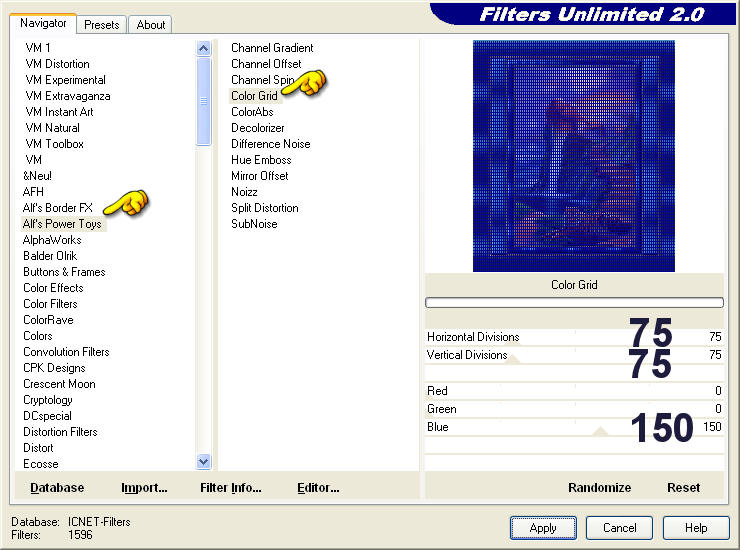This screenshot has width=740, height=550.
Task: Select Alf's Border FX category
Action: [58, 208]
